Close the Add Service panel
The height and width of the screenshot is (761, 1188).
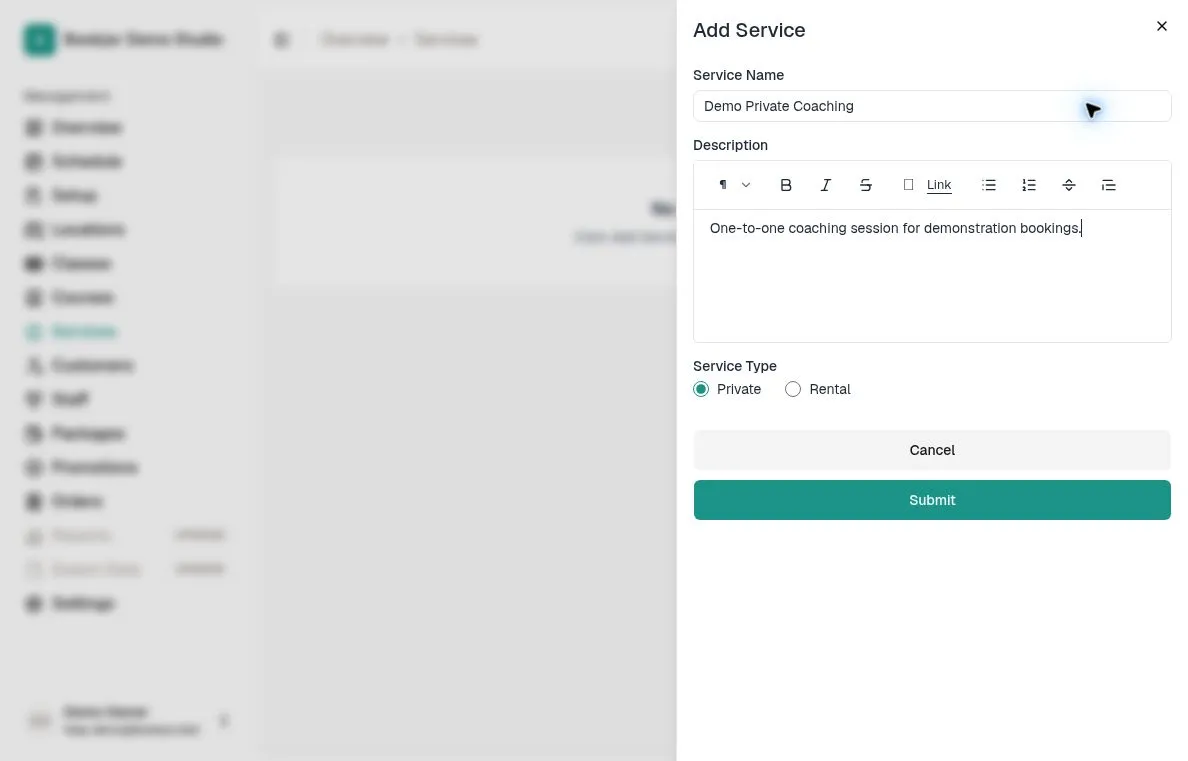coord(1161,27)
